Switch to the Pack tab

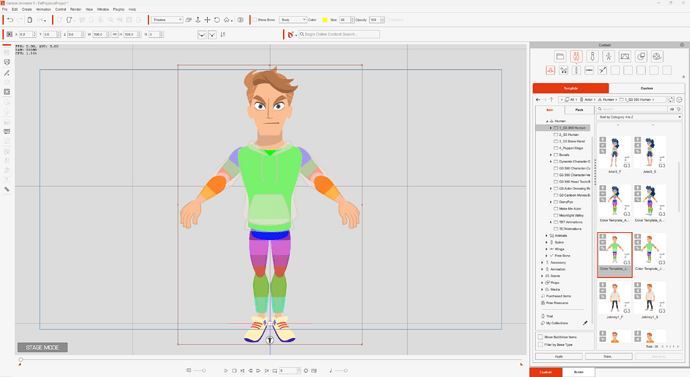[579, 110]
